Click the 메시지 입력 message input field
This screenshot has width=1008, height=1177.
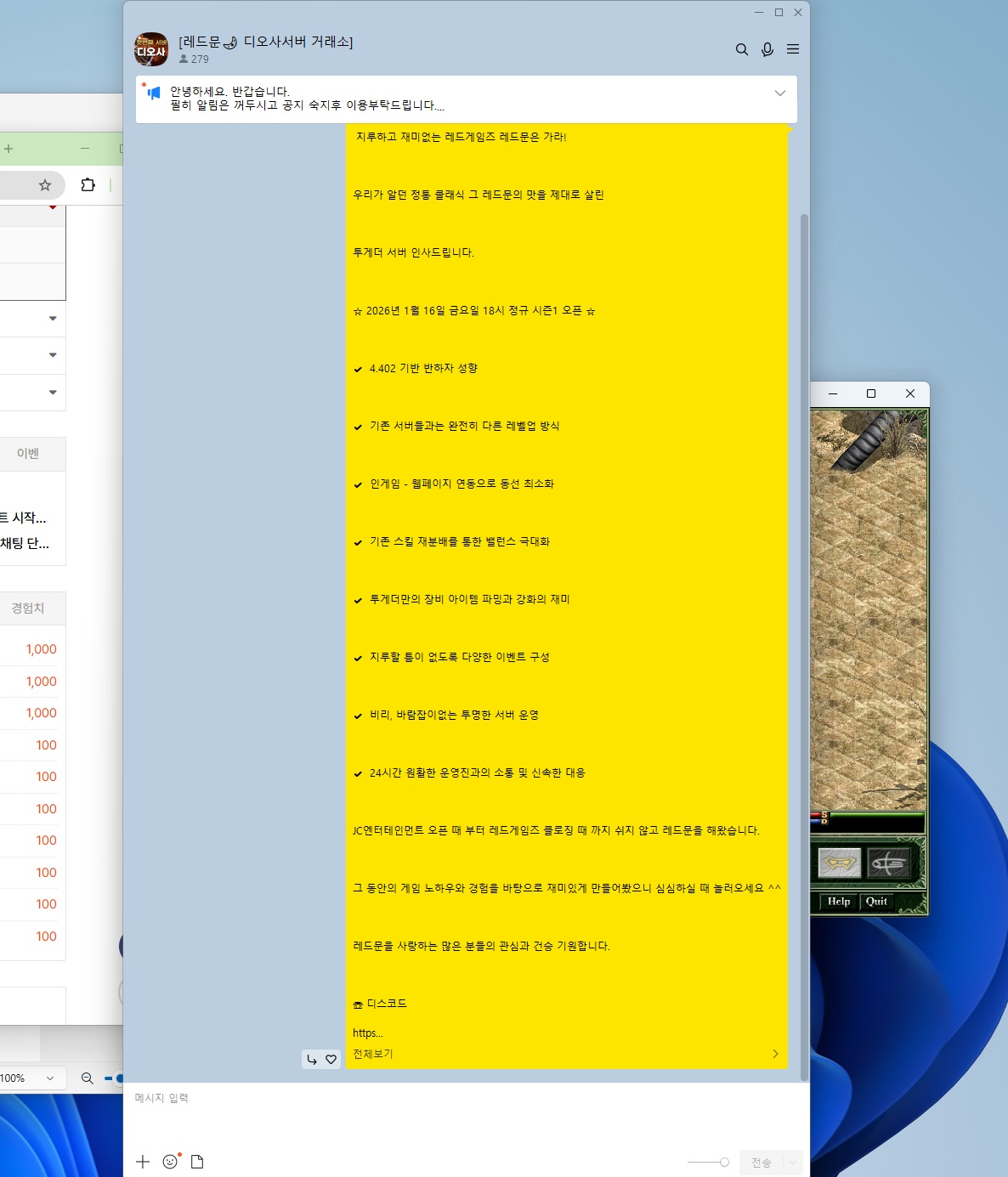click(466, 1113)
